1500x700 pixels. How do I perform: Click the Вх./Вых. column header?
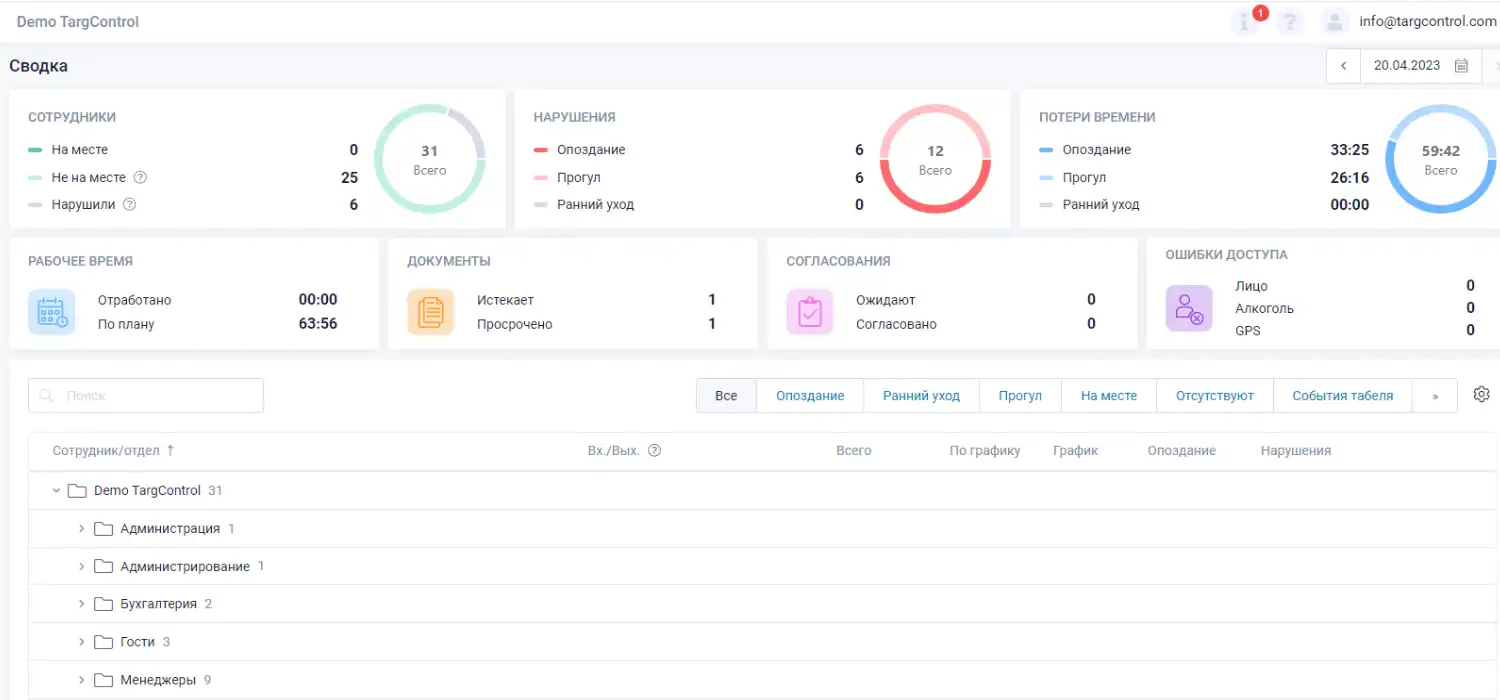point(614,451)
